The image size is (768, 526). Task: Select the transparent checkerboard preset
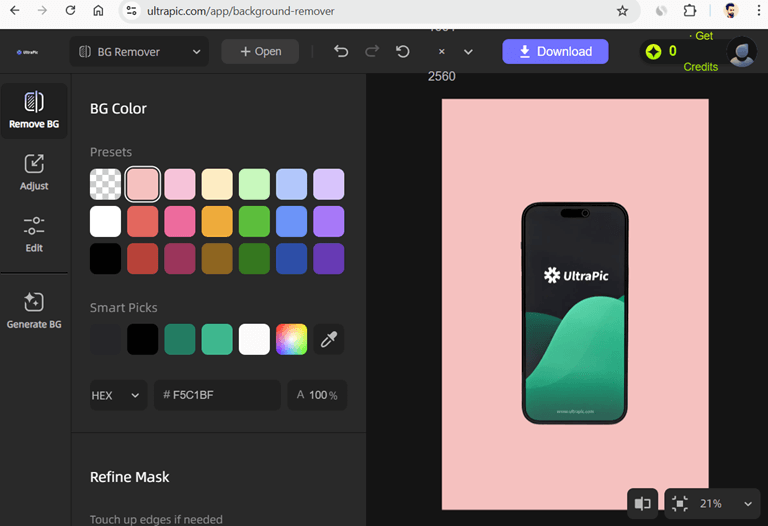pos(105,184)
